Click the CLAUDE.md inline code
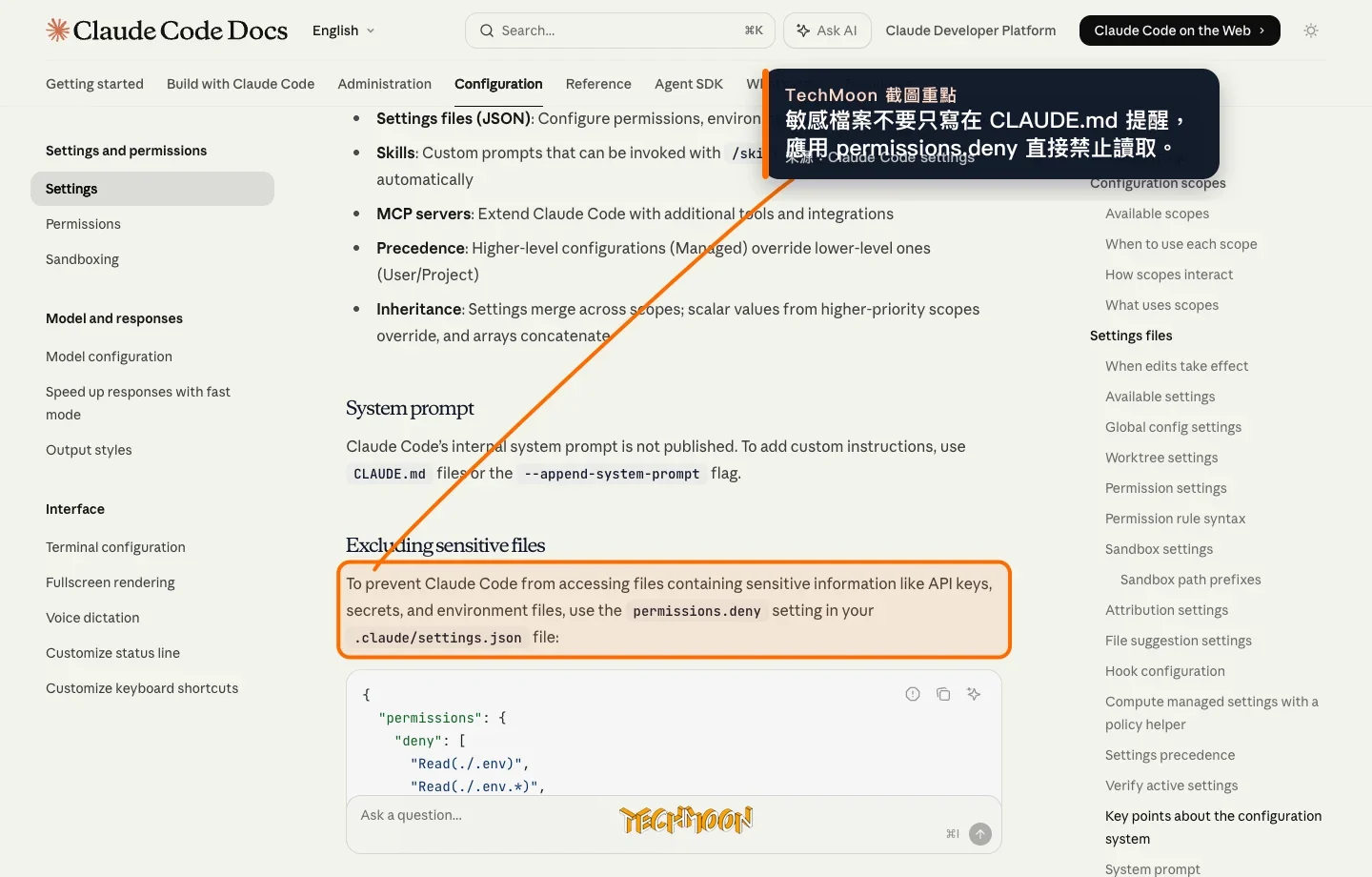The image size is (1372, 877). (390, 474)
